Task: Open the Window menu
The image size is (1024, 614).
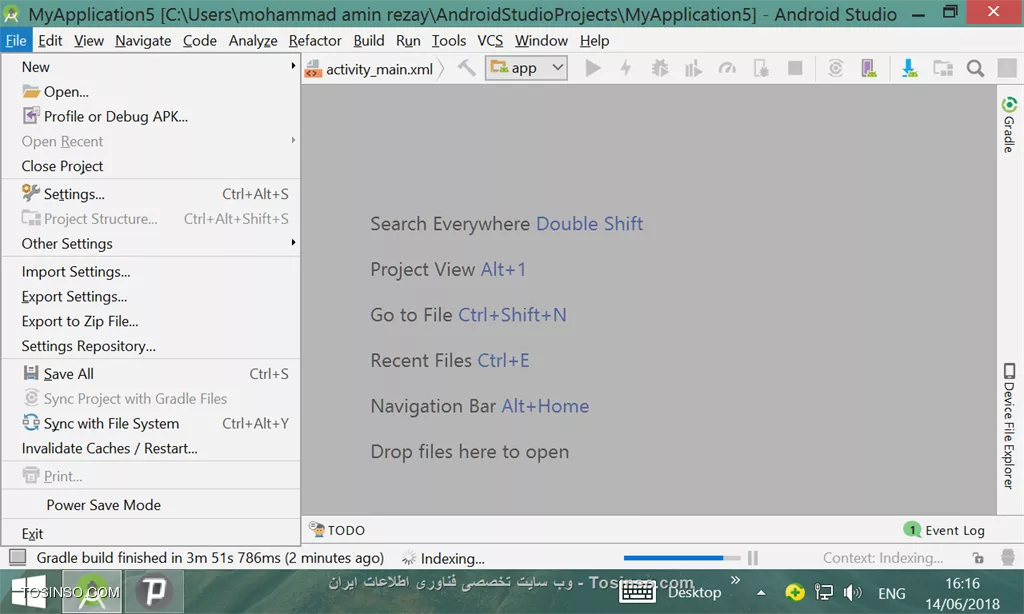Action: pyautogui.click(x=541, y=40)
